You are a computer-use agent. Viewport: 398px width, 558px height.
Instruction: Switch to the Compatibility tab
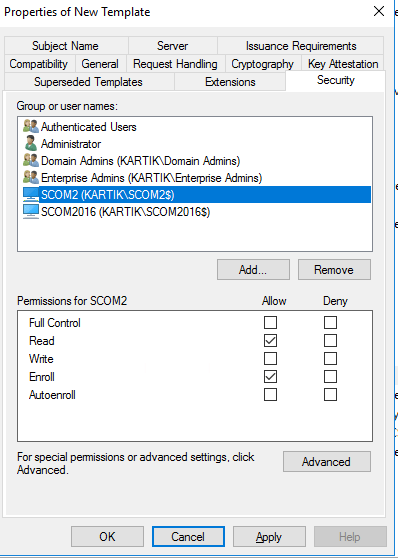pyautogui.click(x=39, y=64)
